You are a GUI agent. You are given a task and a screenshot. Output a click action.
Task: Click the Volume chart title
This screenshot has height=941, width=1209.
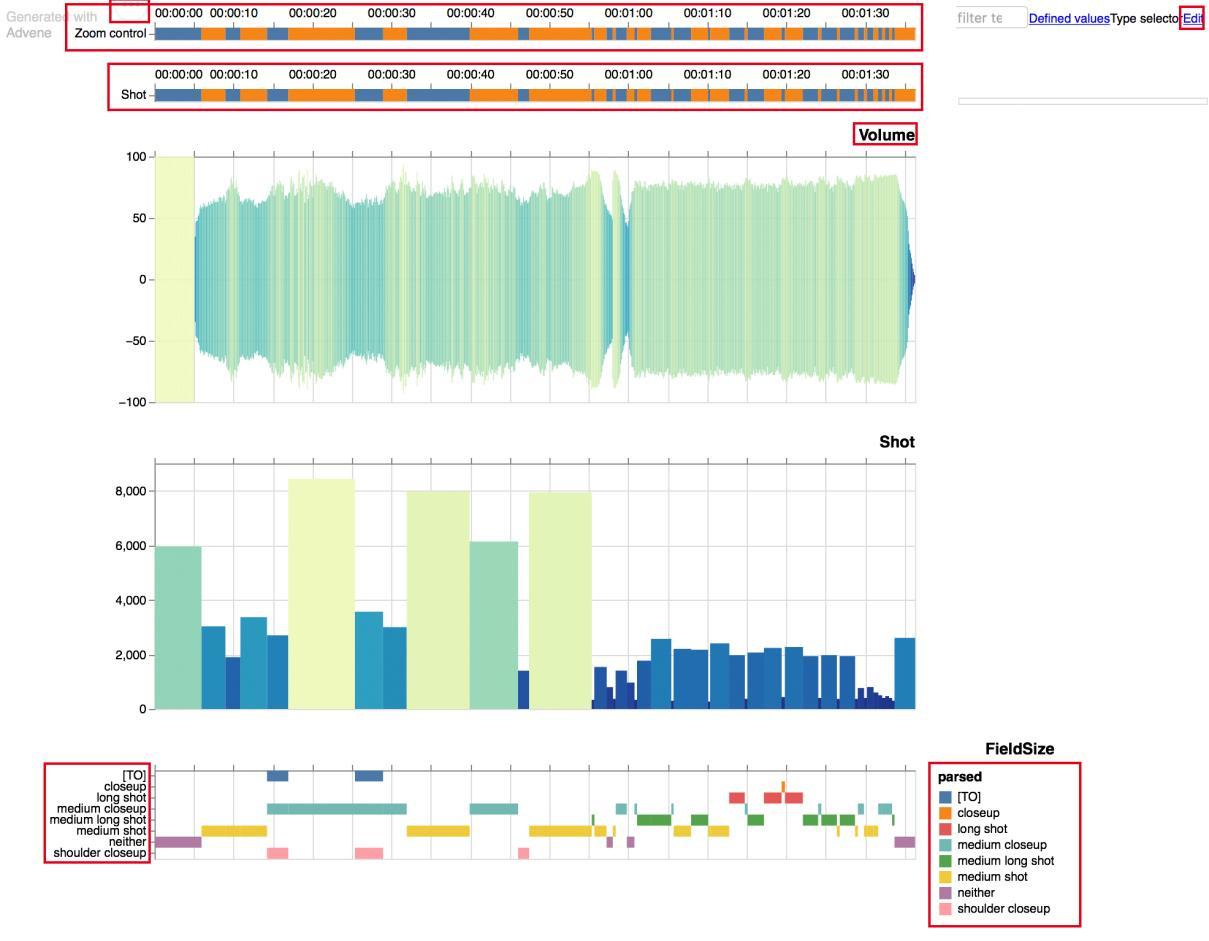point(885,135)
